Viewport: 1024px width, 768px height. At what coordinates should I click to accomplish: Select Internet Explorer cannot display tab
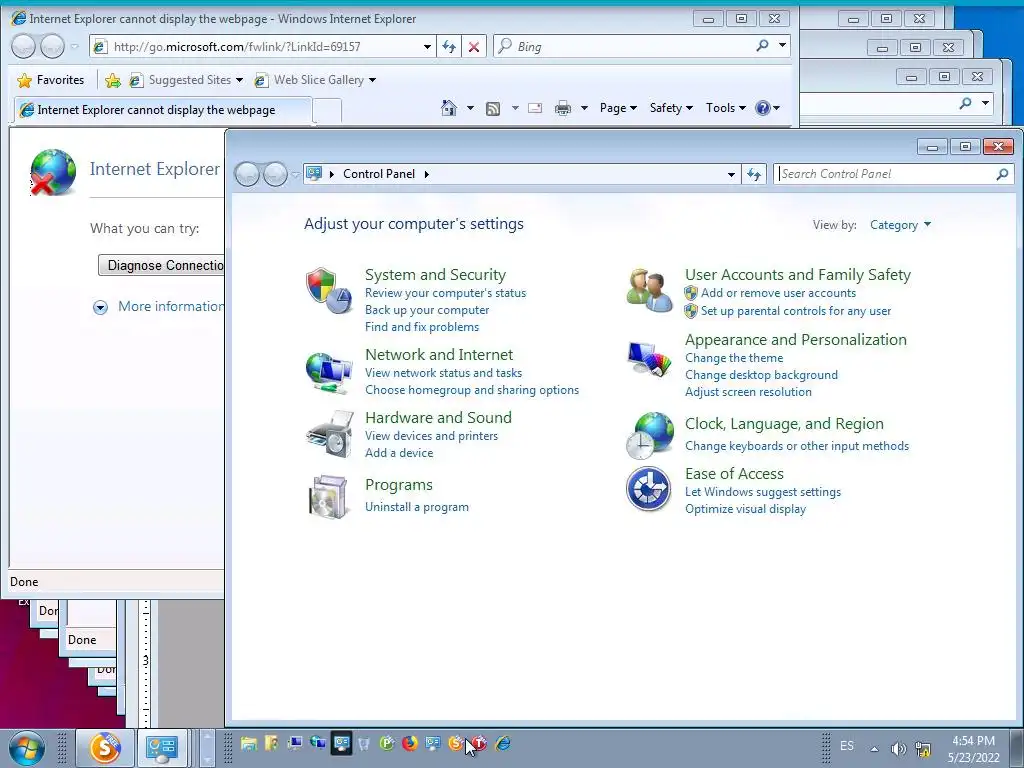tap(162, 110)
